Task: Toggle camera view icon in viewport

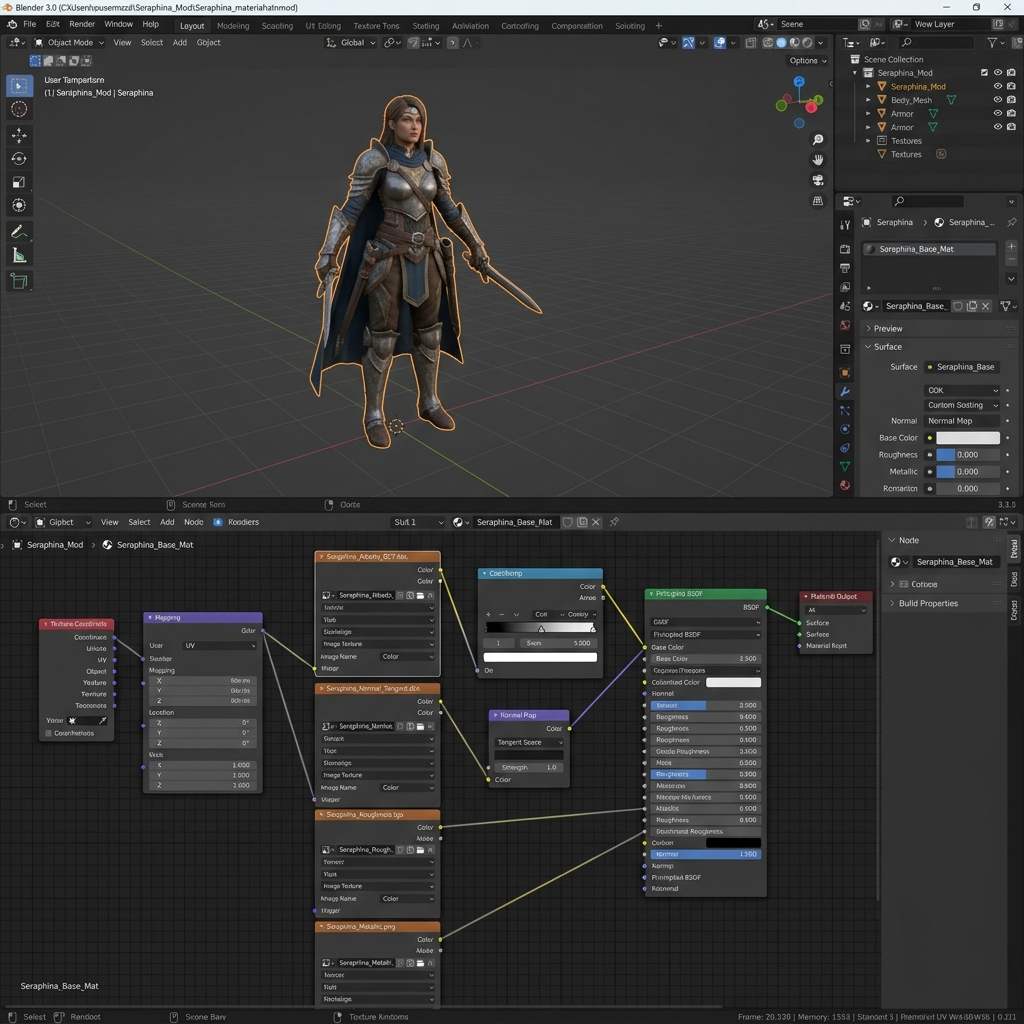Action: coord(818,180)
